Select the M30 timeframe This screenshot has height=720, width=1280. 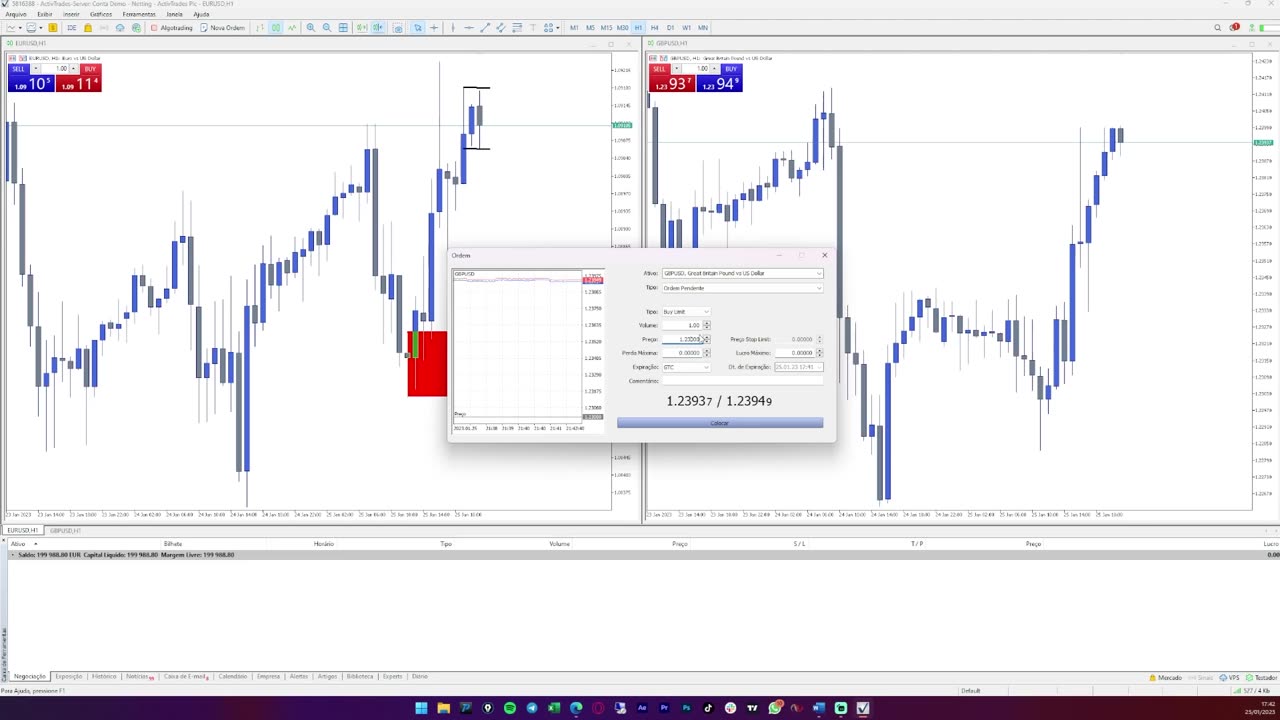pos(622,28)
